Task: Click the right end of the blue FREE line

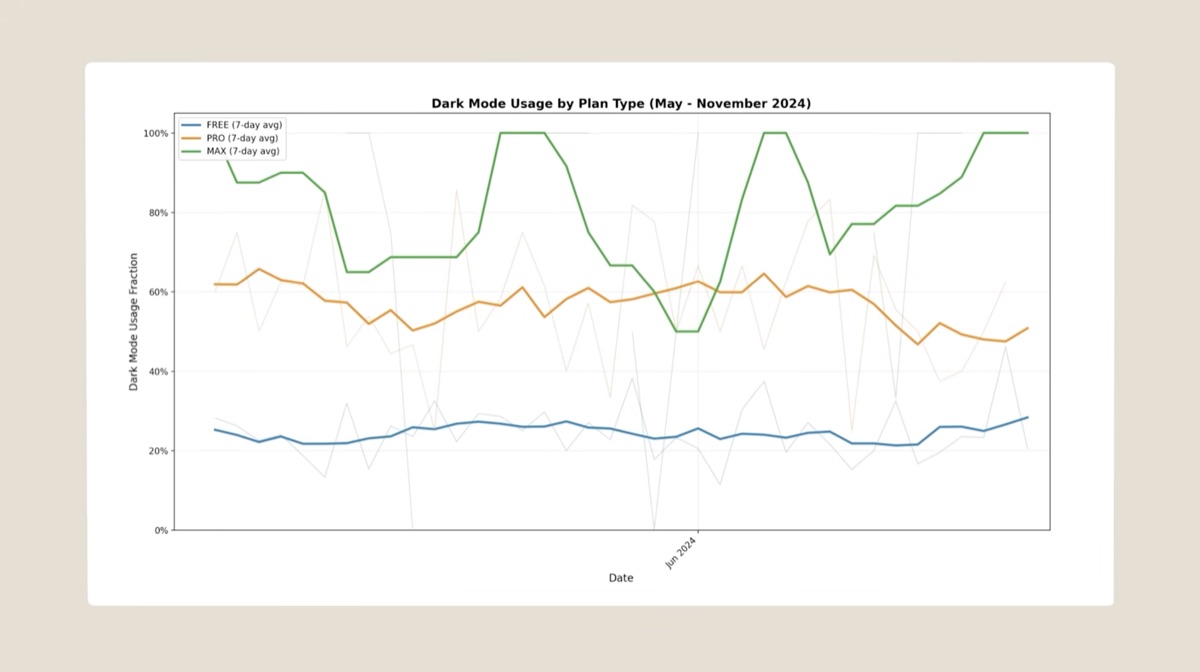Action: 1027,417
